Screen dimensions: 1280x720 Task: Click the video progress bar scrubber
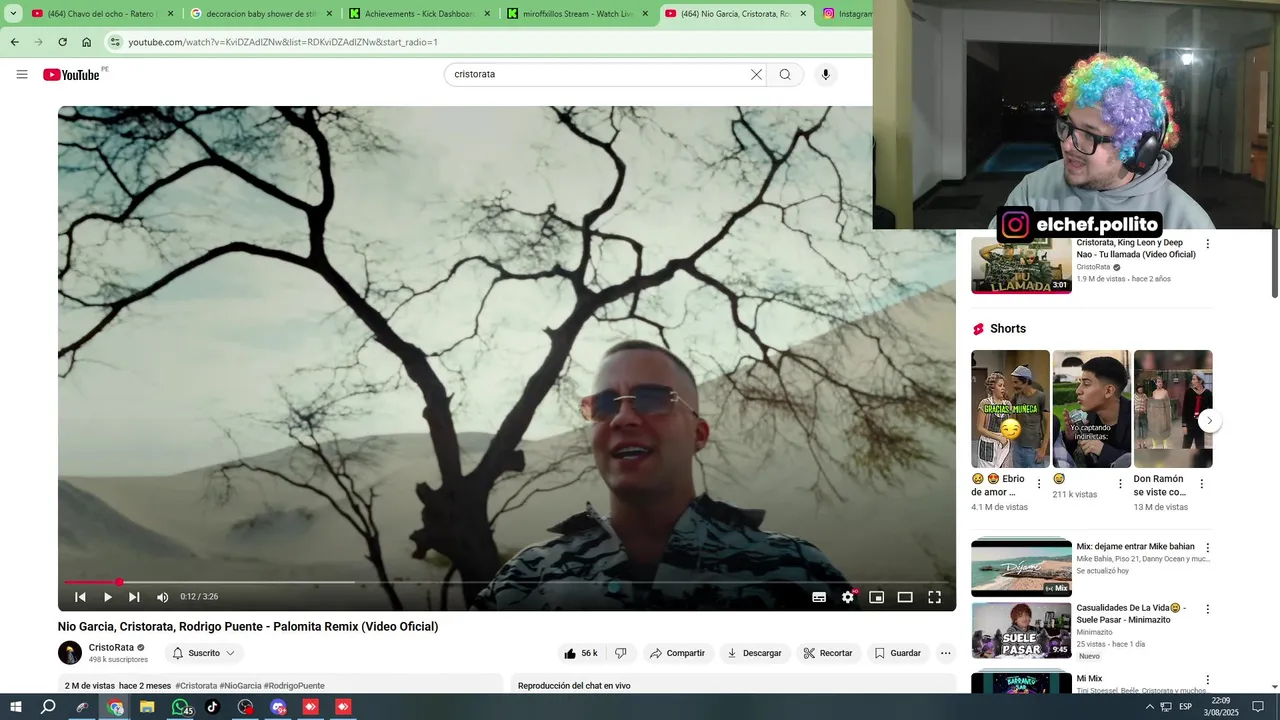[119, 582]
